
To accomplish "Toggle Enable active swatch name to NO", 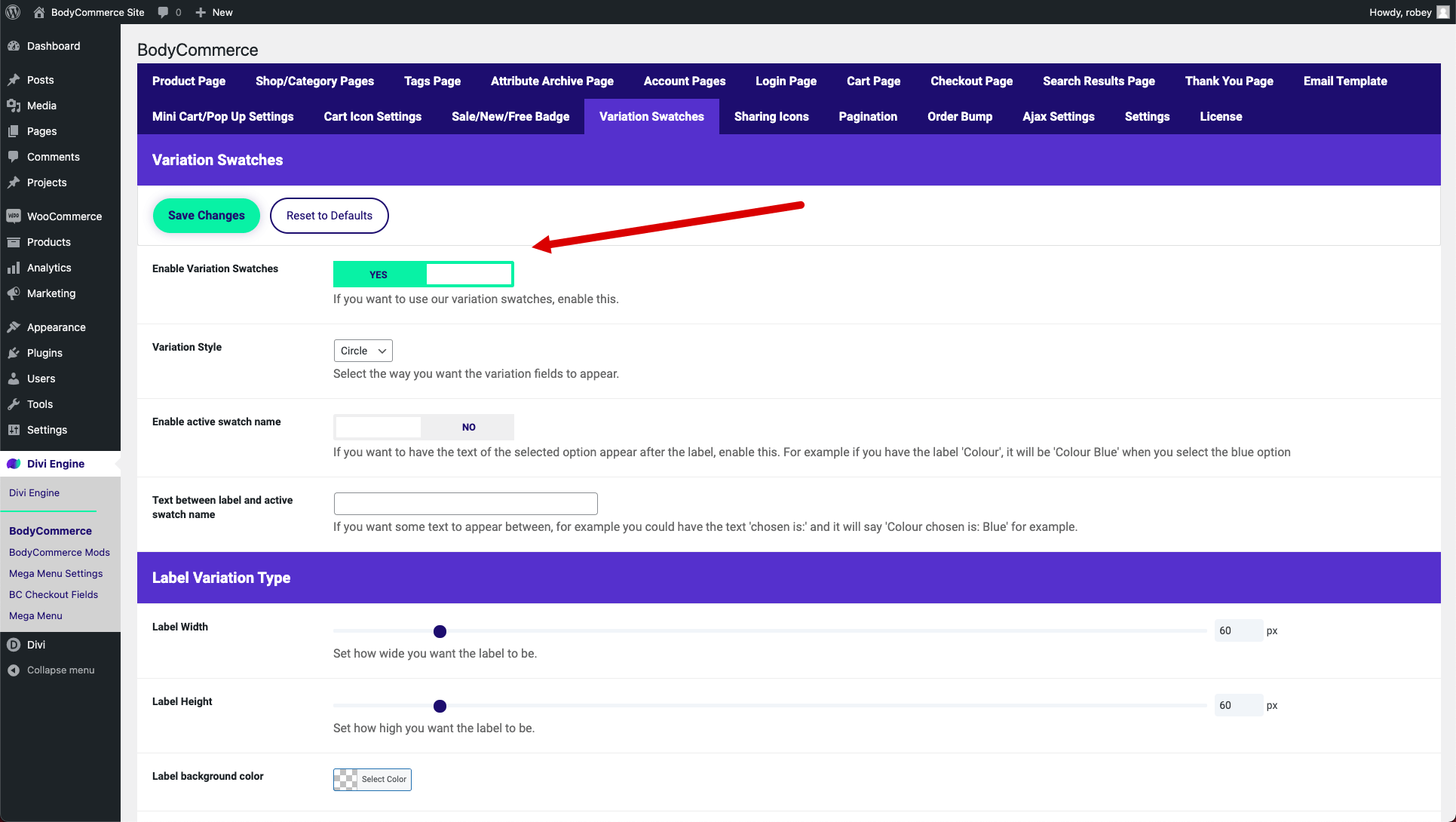I will pos(467,426).
